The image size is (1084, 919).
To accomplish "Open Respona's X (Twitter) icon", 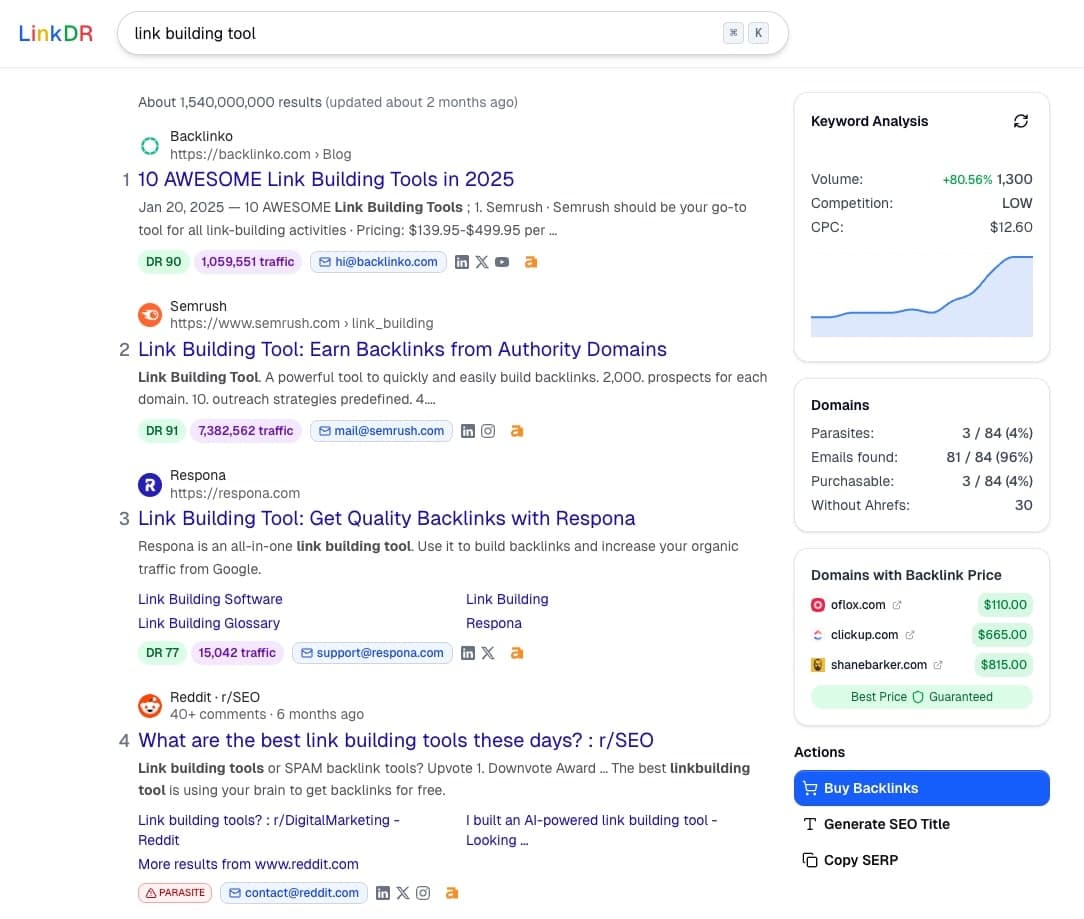I will coord(488,653).
